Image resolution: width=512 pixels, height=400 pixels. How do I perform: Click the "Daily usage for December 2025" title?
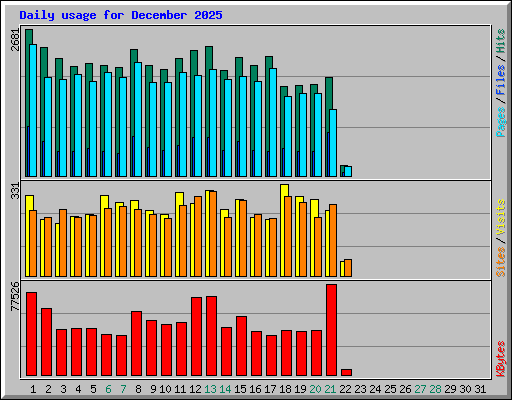point(121,15)
